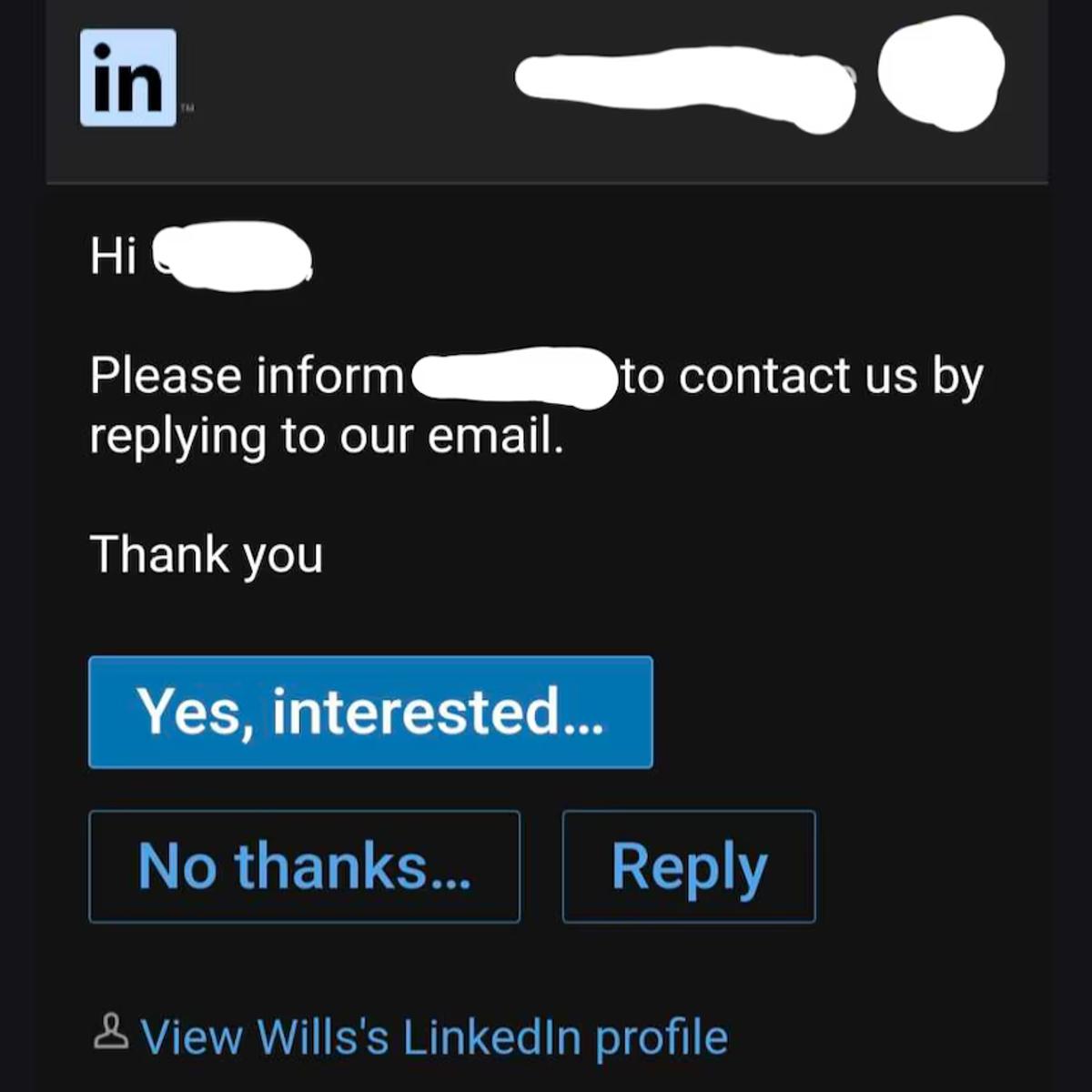
Task: Open the LinkedIn logo in header
Action: tap(128, 77)
